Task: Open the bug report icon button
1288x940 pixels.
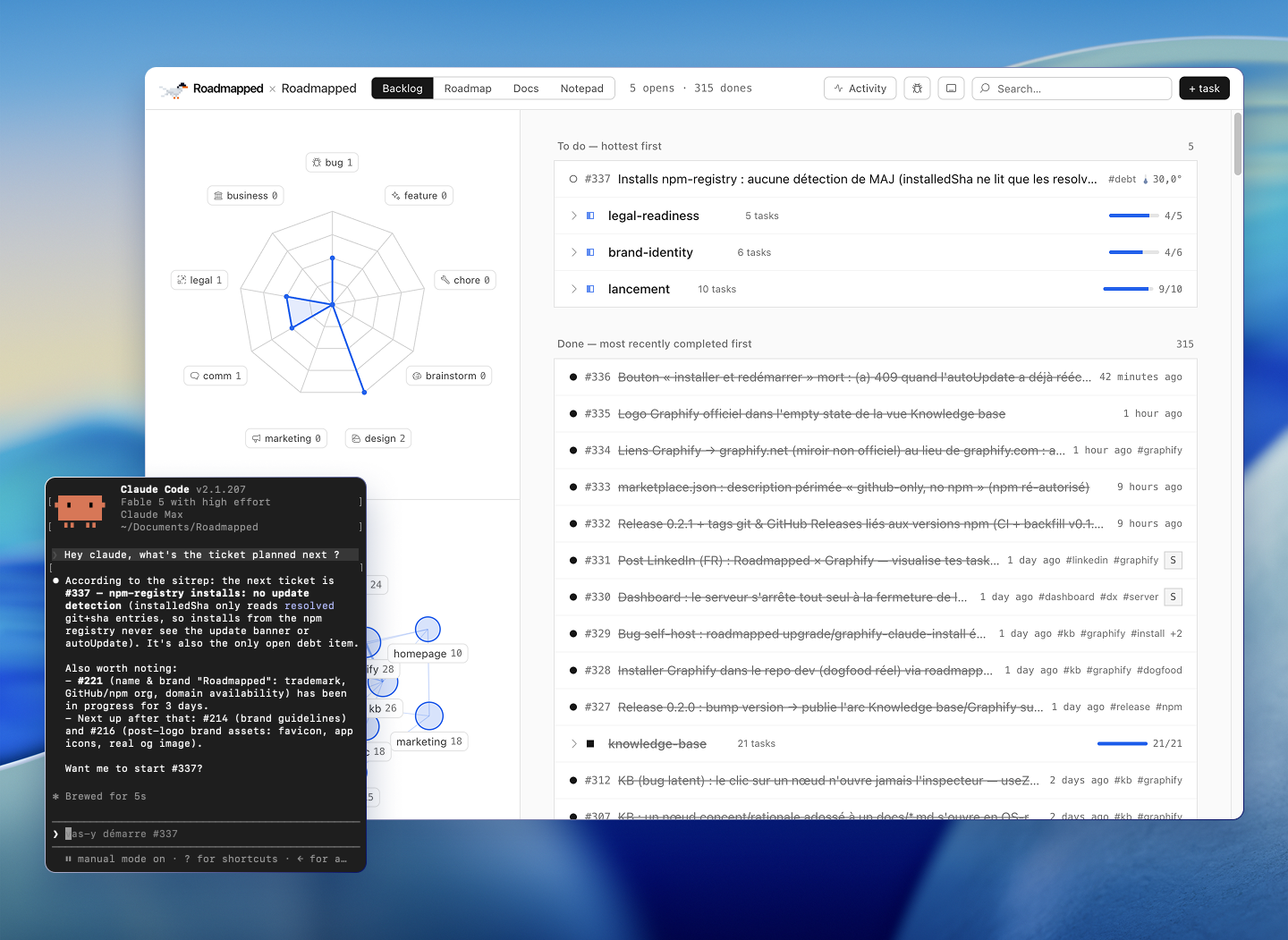Action: [917, 89]
